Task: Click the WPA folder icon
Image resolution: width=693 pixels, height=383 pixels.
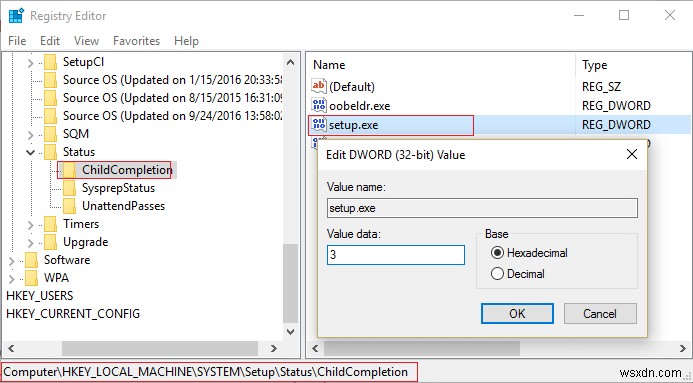Action: click(x=31, y=278)
